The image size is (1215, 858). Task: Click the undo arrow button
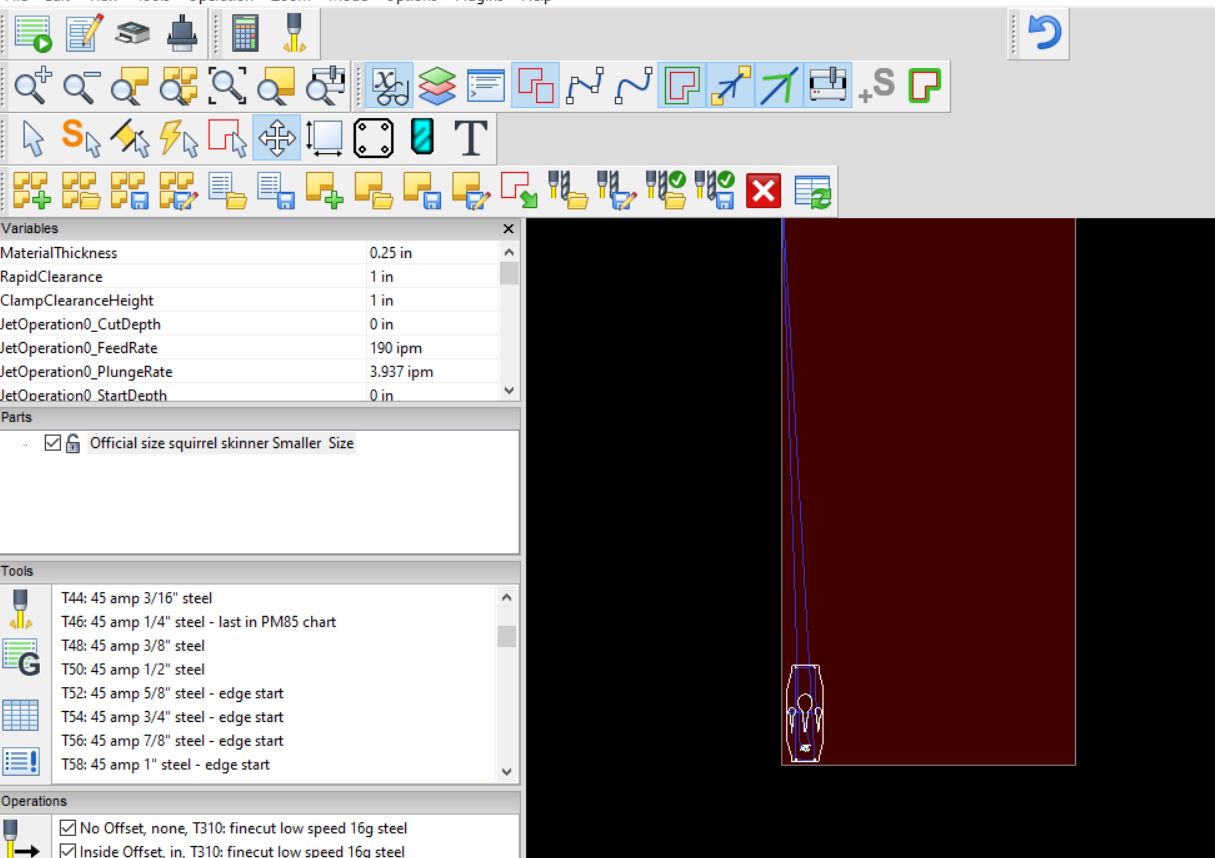[1045, 35]
